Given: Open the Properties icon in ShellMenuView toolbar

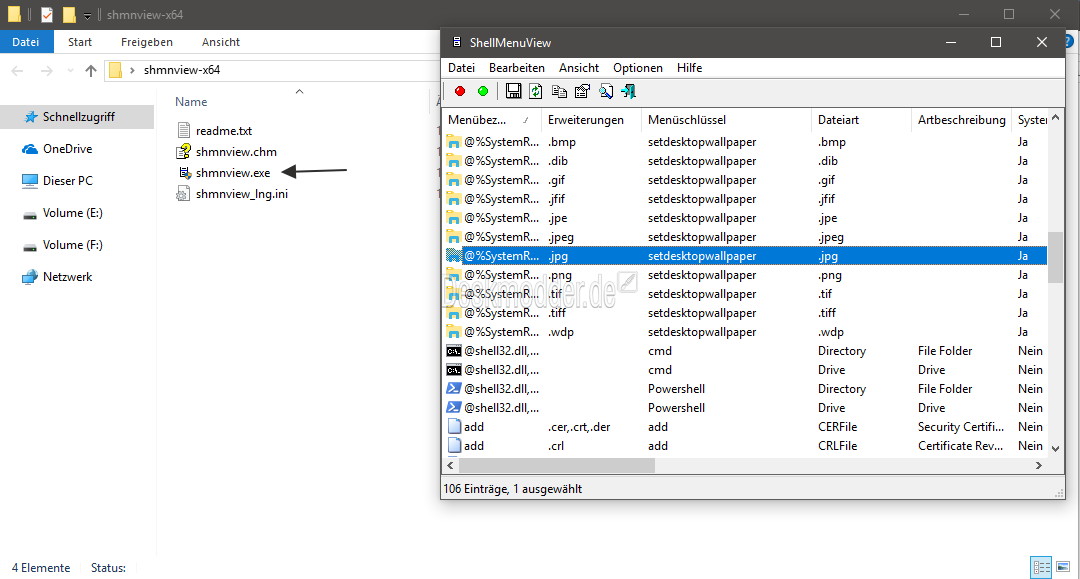Looking at the screenshot, I should 582,91.
